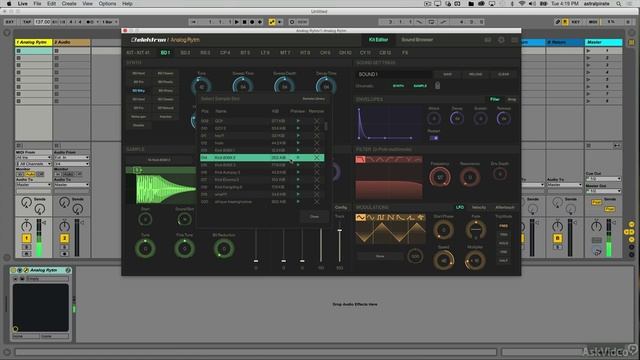The width and height of the screenshot is (640, 360).
Task: Toggle the yellow Automation Arm button
Action: coord(272,22)
